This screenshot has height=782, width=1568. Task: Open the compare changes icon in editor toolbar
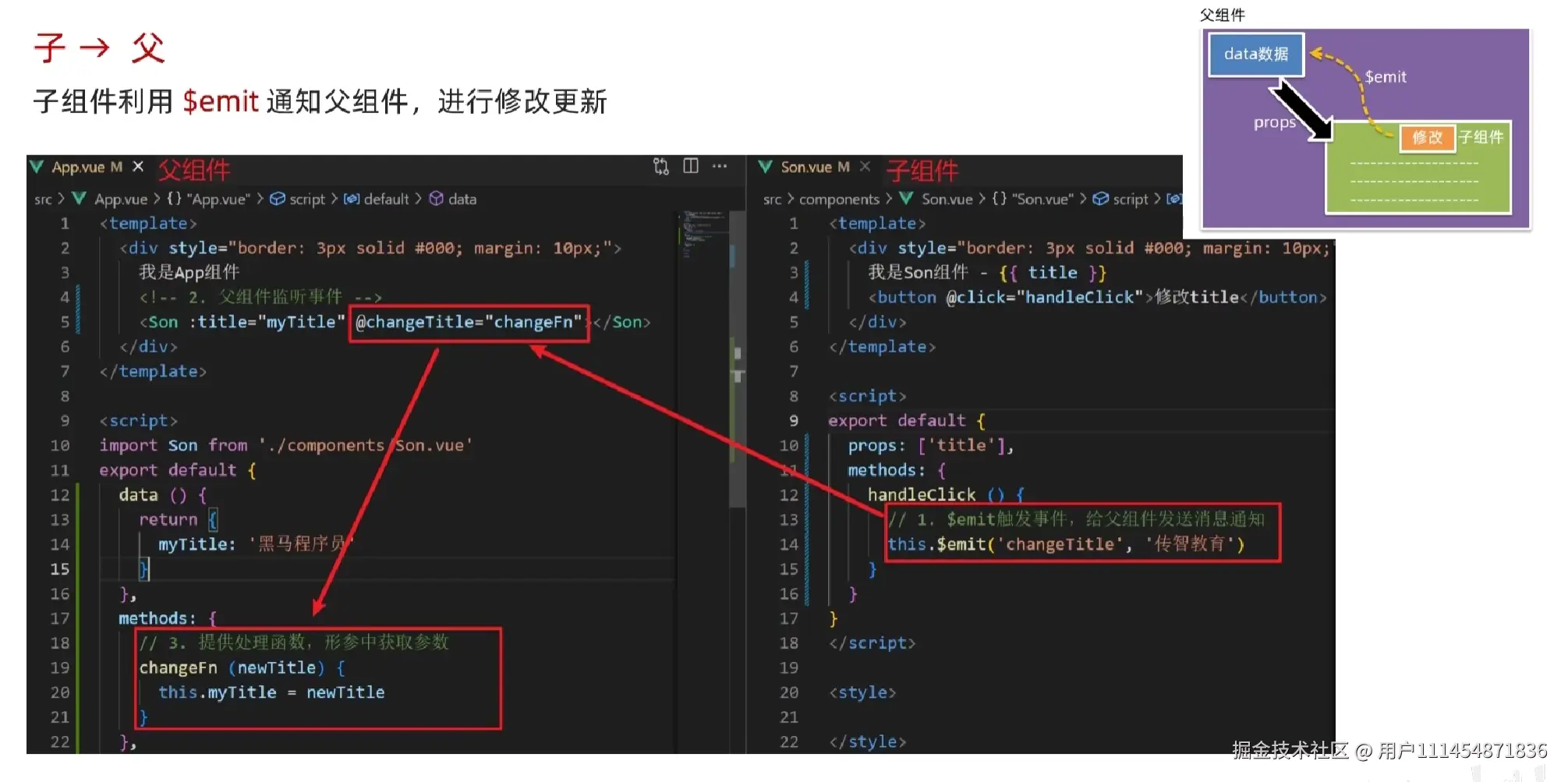pos(661,166)
